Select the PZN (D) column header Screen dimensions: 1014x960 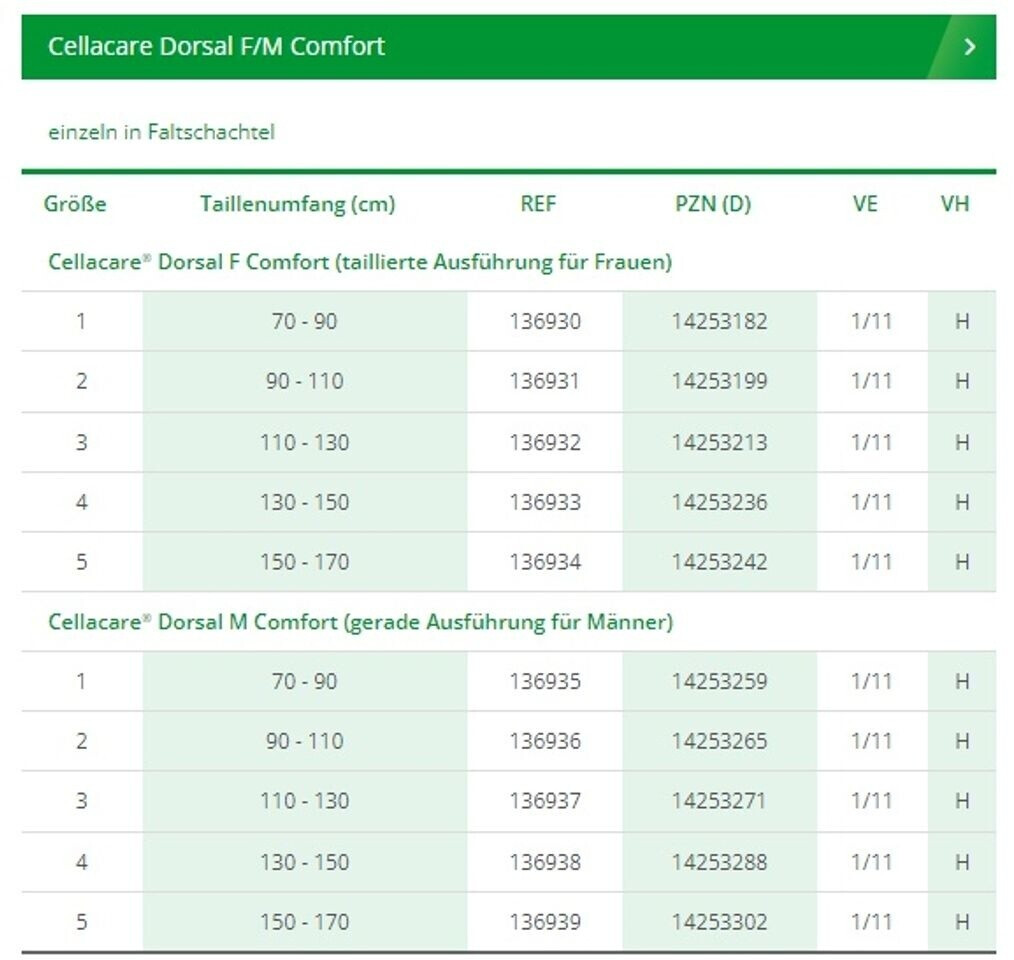713,204
